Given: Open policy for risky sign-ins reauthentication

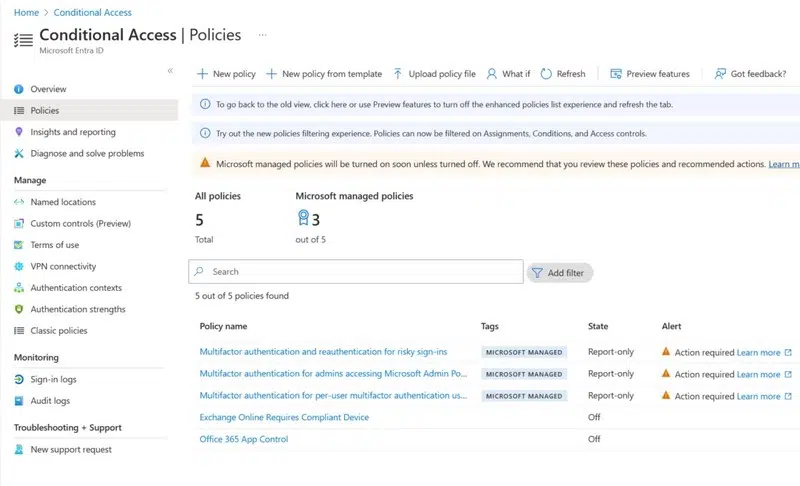Looking at the screenshot, I should point(323,352).
